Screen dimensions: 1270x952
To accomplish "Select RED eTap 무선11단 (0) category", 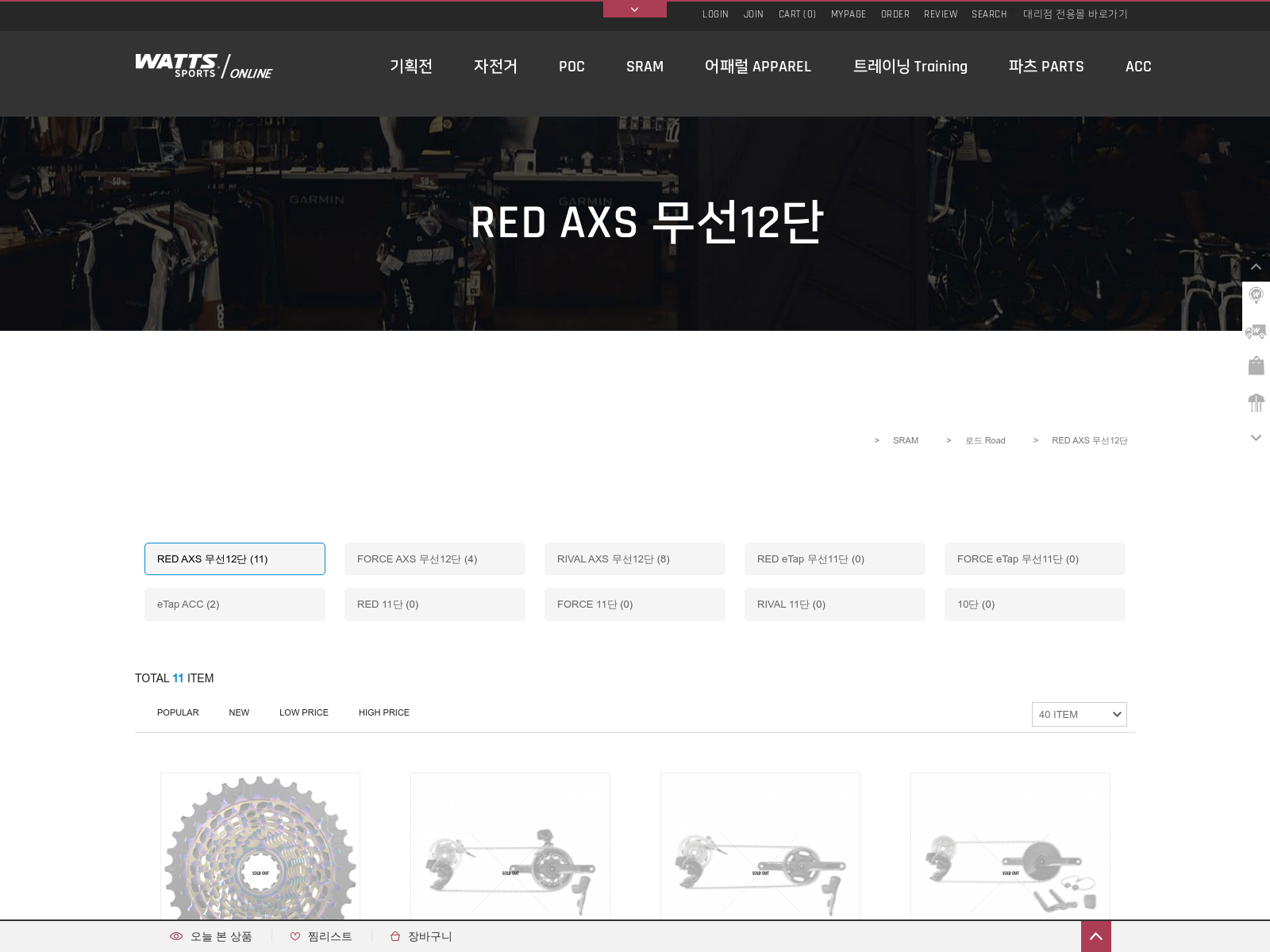I will pos(835,559).
